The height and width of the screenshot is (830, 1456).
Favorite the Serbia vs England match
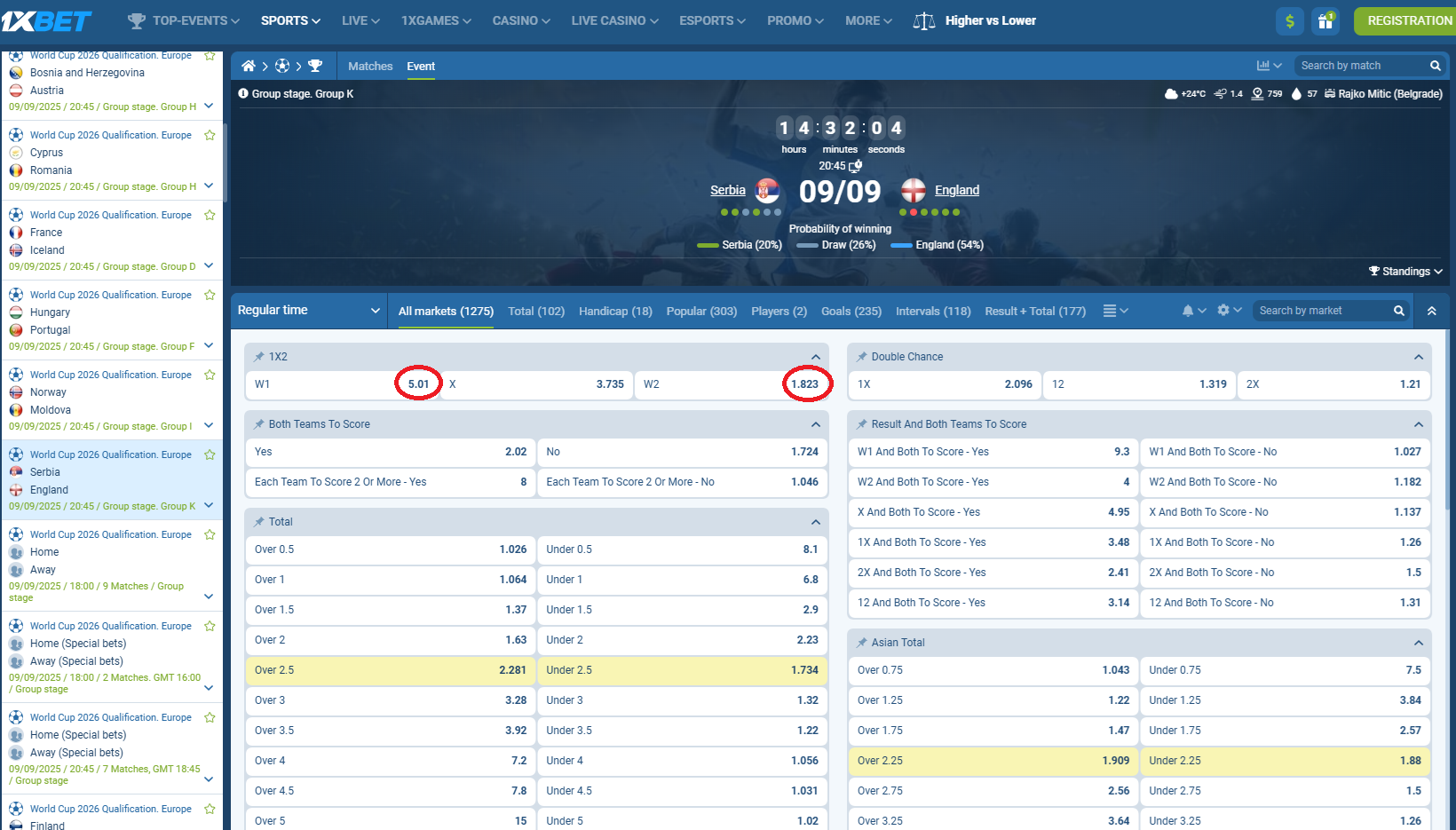coord(210,455)
